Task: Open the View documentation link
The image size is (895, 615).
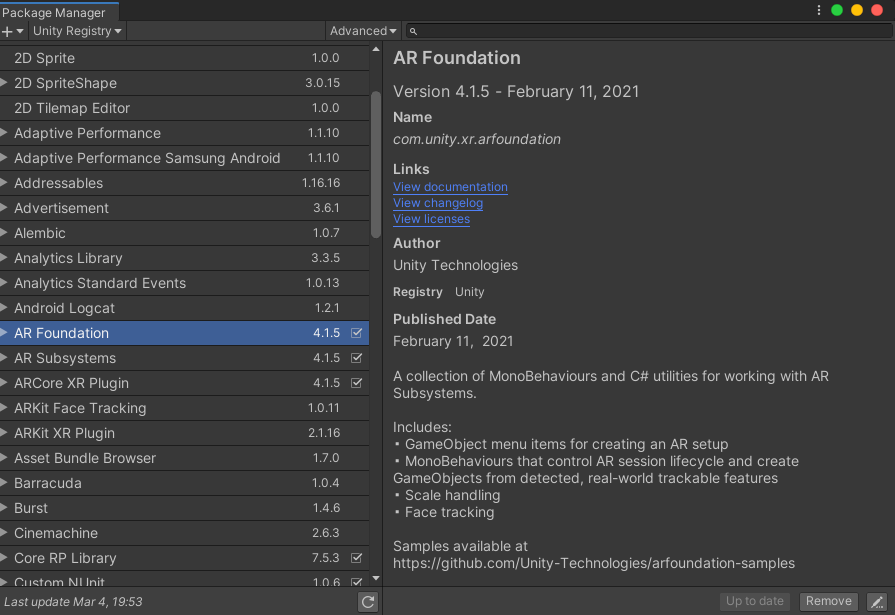Action: [450, 187]
